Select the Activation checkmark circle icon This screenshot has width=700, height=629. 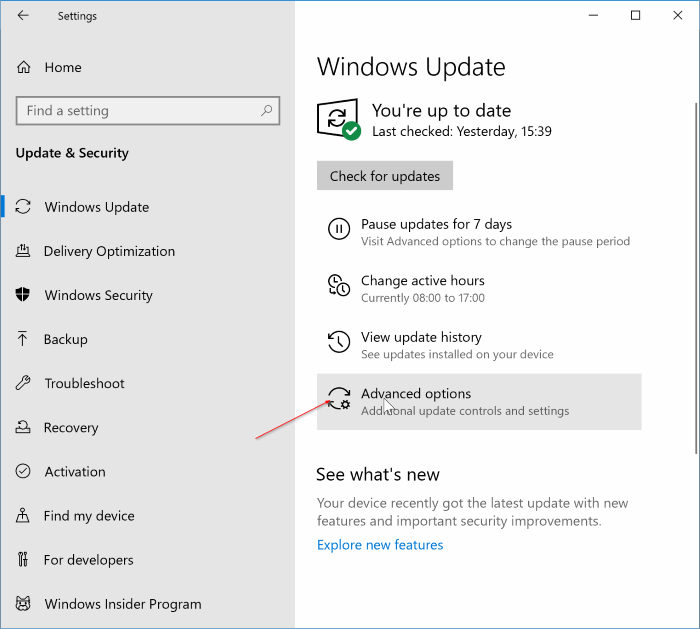coord(23,471)
